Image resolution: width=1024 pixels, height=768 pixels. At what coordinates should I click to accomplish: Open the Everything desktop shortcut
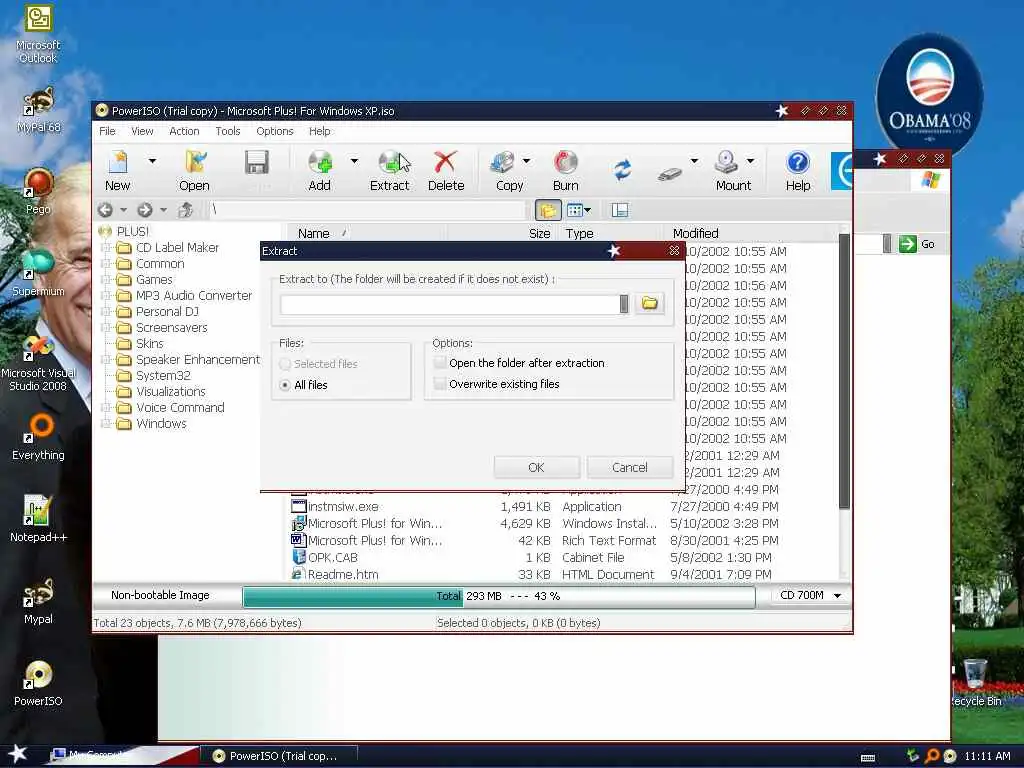[38, 437]
